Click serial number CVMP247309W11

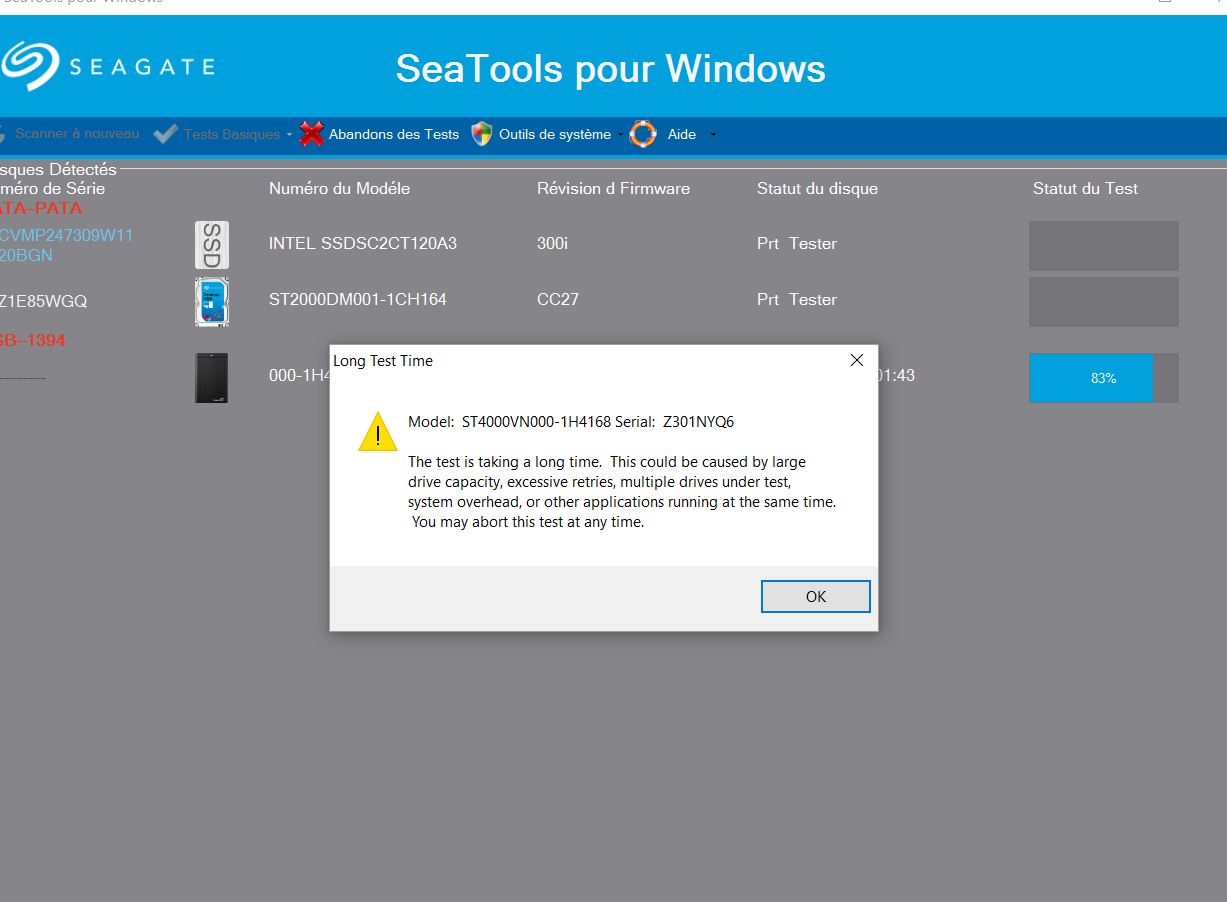[x=66, y=235]
